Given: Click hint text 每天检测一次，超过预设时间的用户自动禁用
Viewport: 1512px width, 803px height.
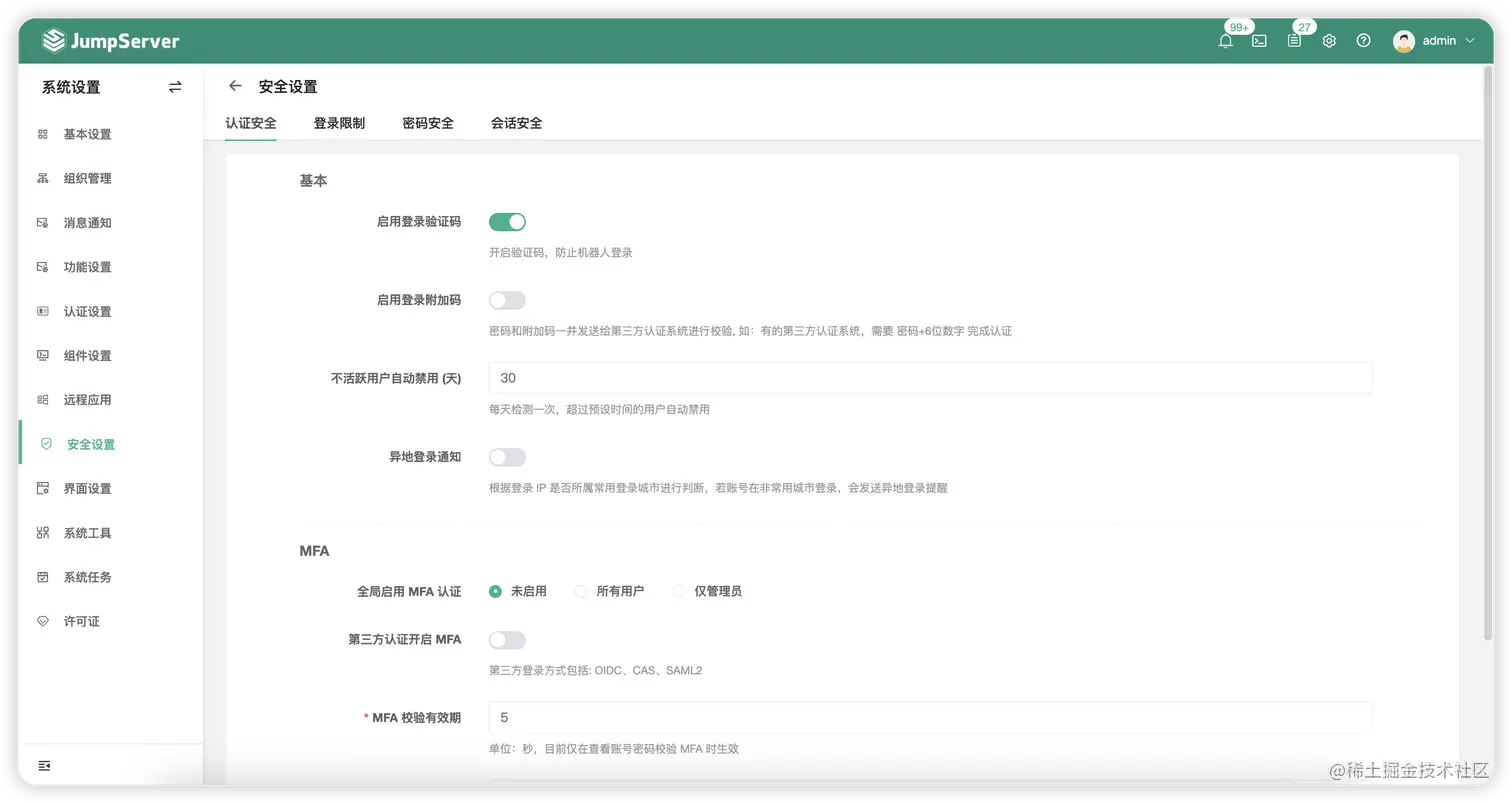Looking at the screenshot, I should (x=599, y=409).
